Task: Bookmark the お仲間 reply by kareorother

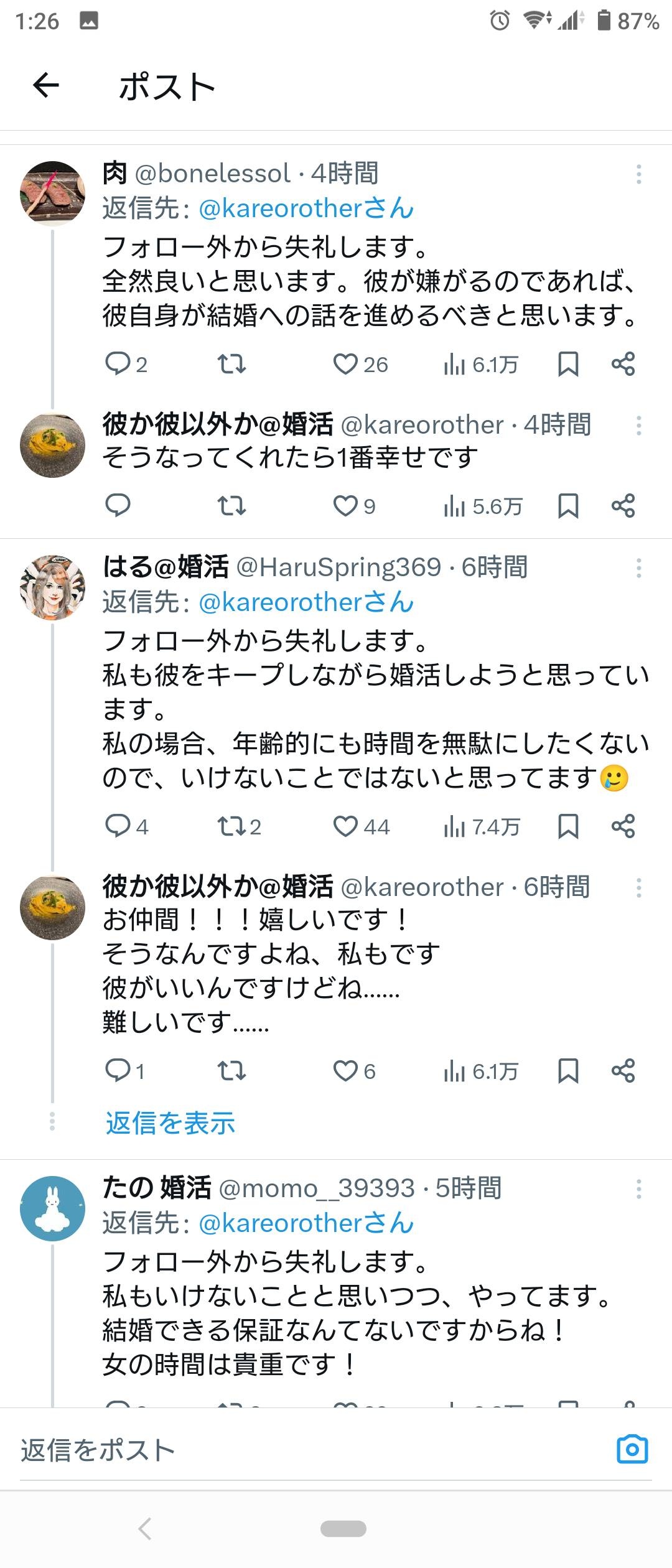Action: (x=567, y=1071)
